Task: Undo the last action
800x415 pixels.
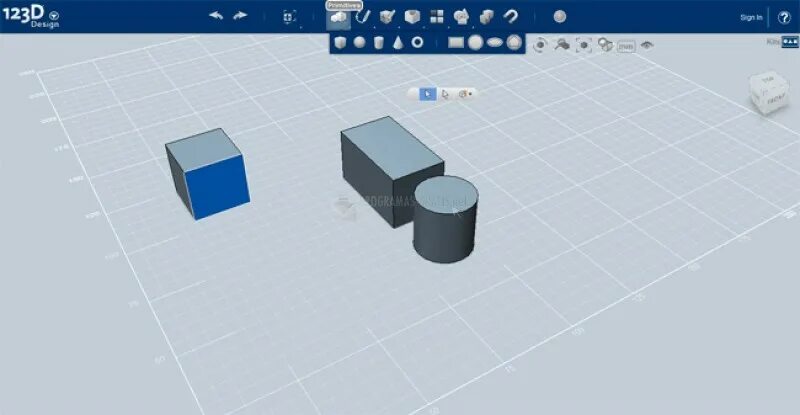Action: click(216, 16)
